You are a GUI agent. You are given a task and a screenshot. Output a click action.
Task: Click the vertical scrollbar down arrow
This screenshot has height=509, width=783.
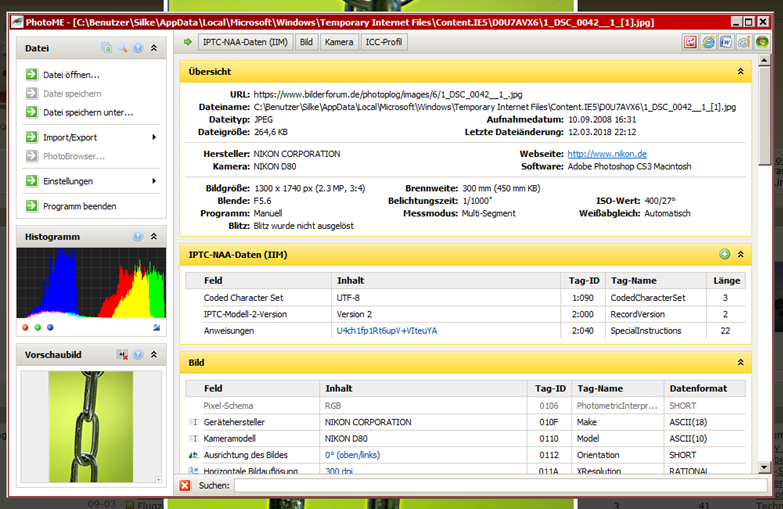tap(764, 468)
